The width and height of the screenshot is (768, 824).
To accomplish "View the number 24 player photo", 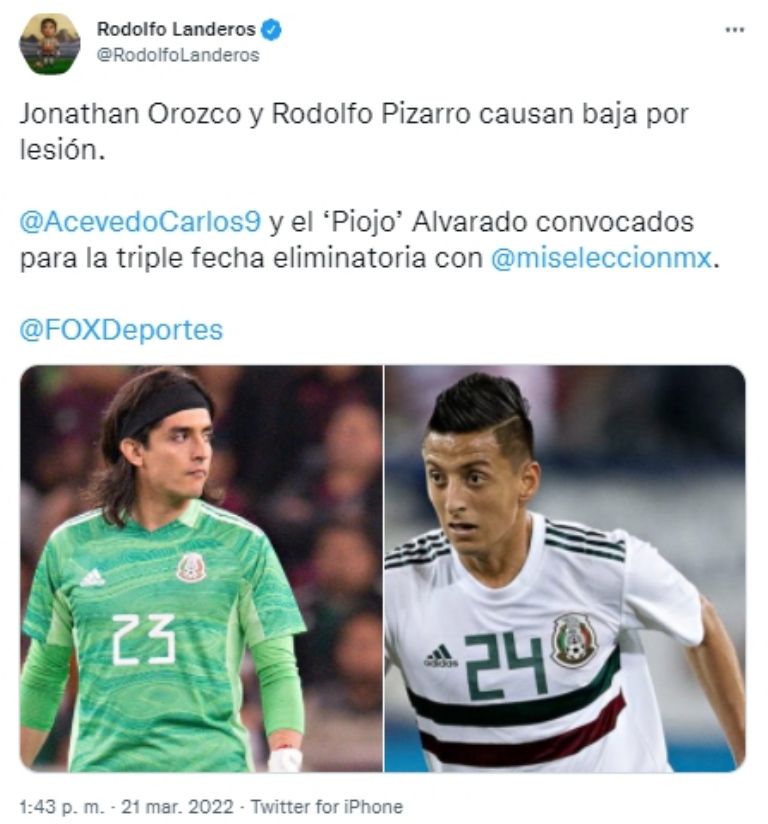I will pyautogui.click(x=565, y=569).
